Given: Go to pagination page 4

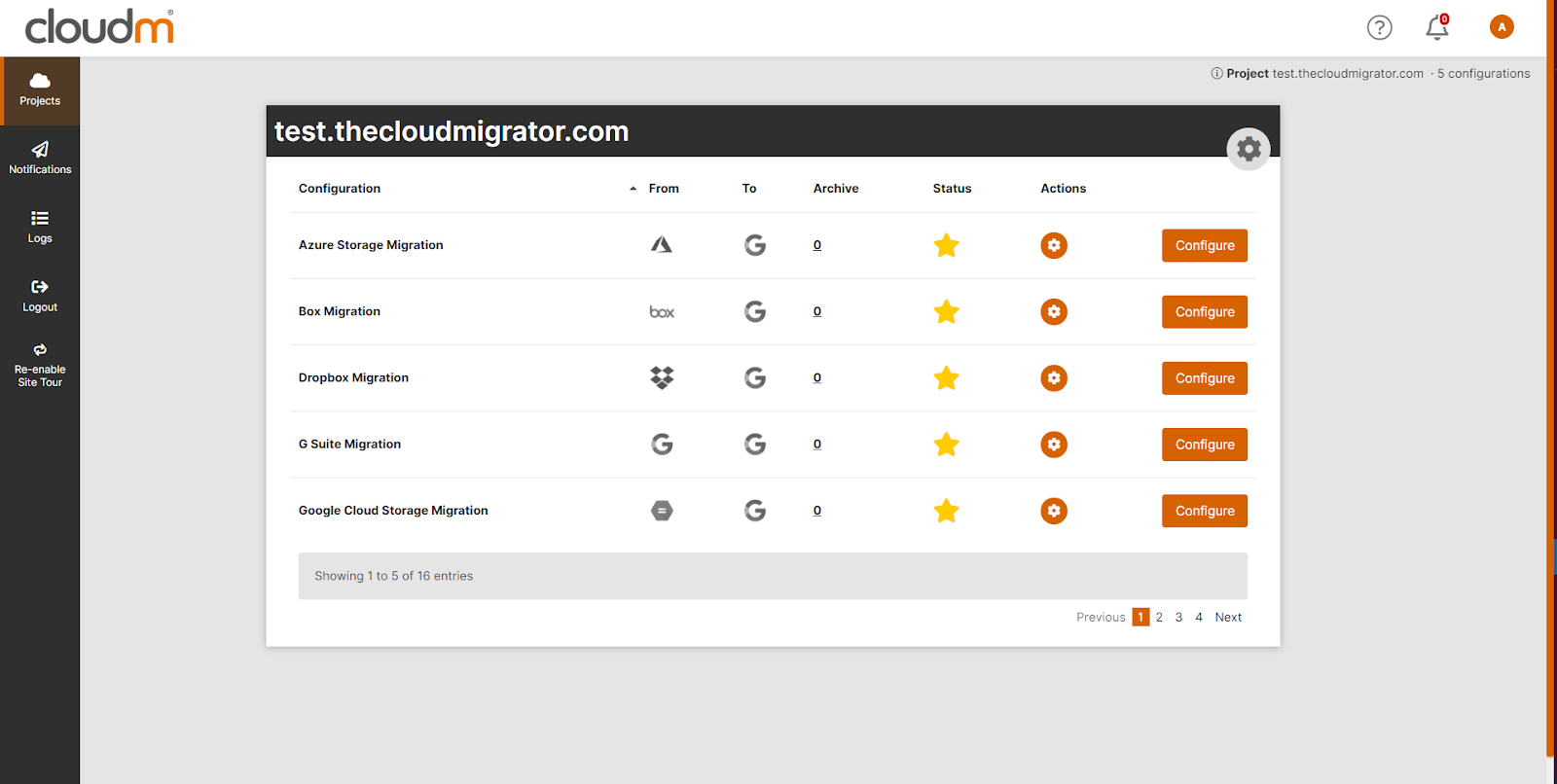Looking at the screenshot, I should point(1199,617).
